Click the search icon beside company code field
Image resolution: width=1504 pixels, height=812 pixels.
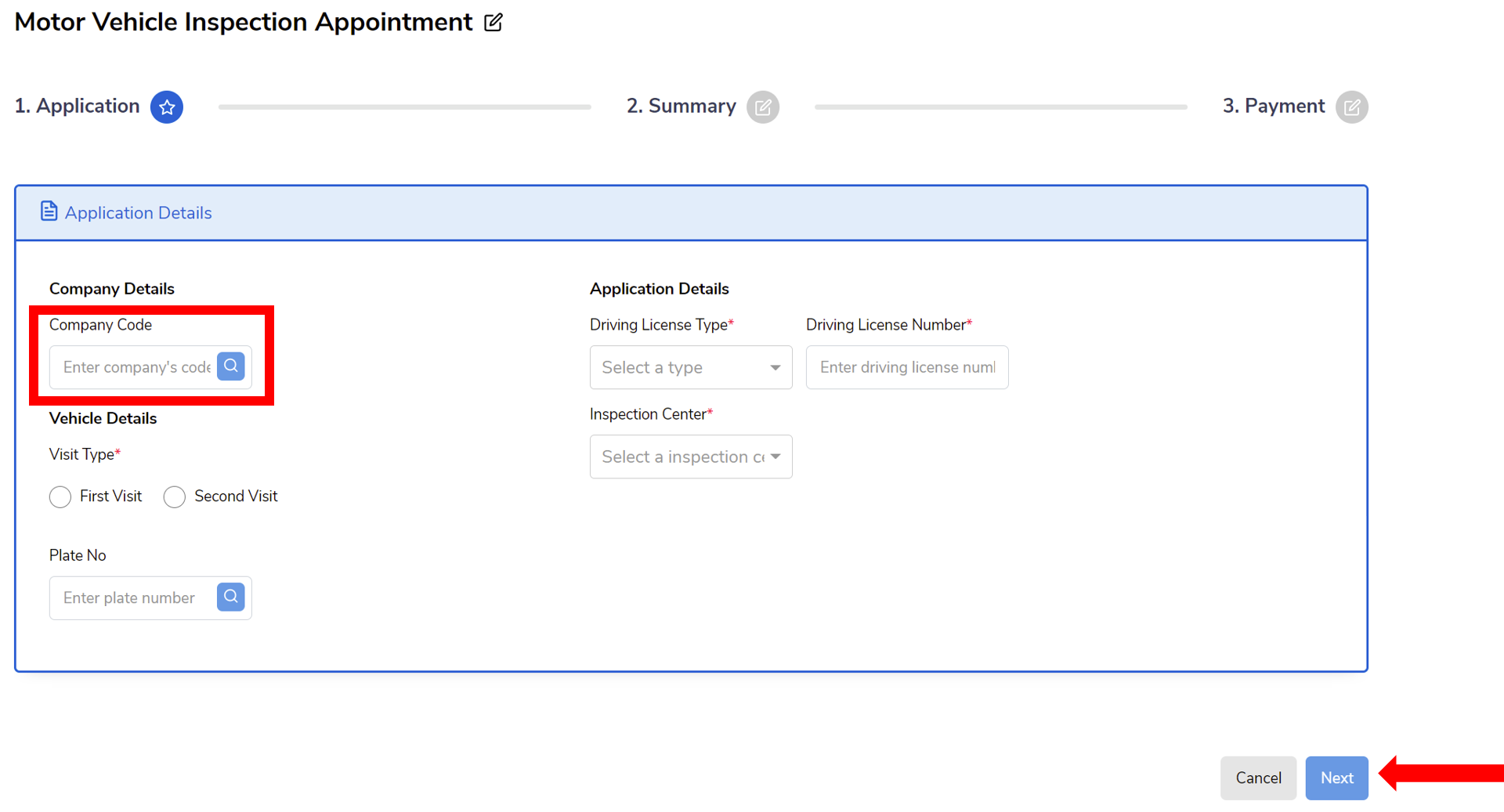[230, 366]
